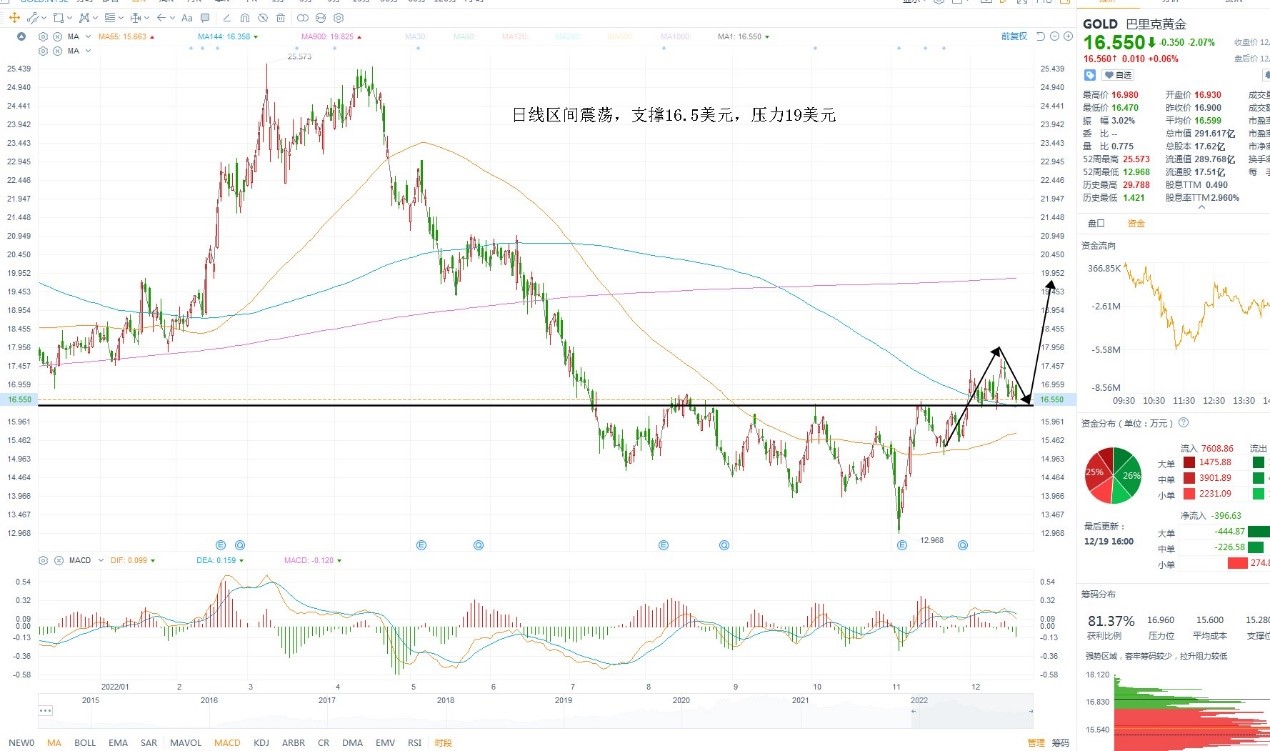Select the eraser tool in drawing toolbar
1270x751 pixels.
[x=226, y=17]
